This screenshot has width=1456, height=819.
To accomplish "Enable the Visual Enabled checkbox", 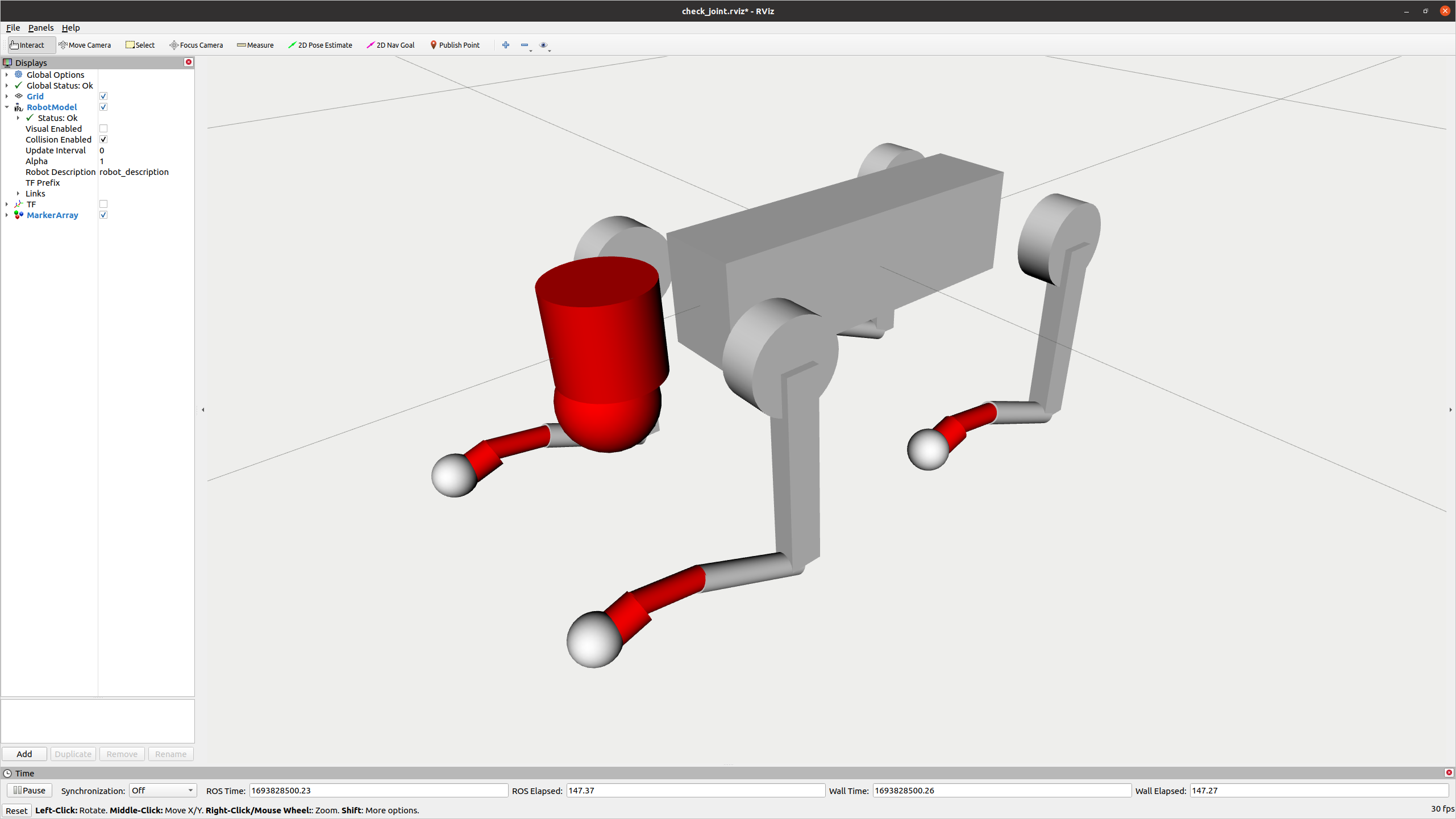I will point(103,129).
